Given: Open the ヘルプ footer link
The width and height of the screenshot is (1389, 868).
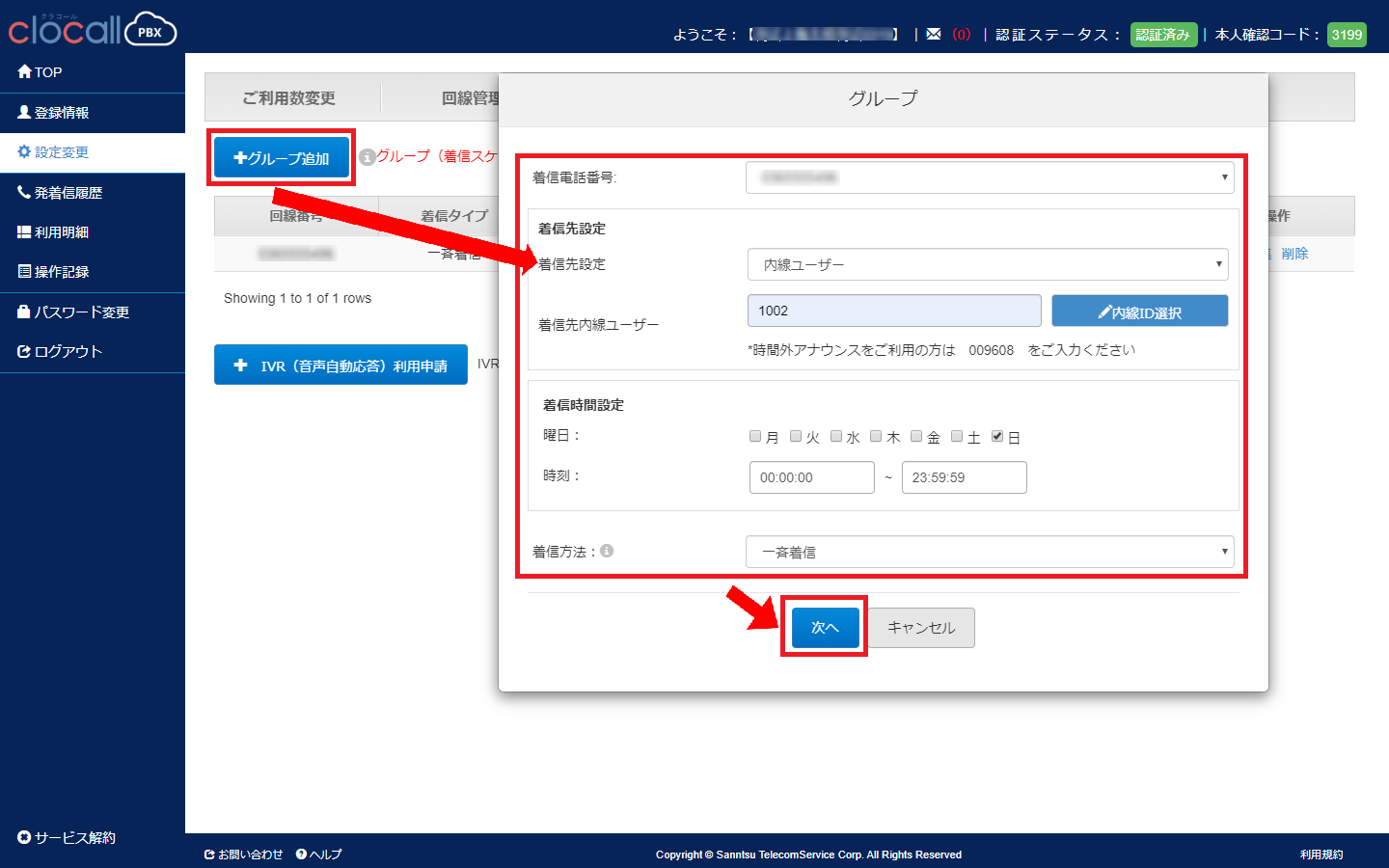Looking at the screenshot, I should pos(319,854).
